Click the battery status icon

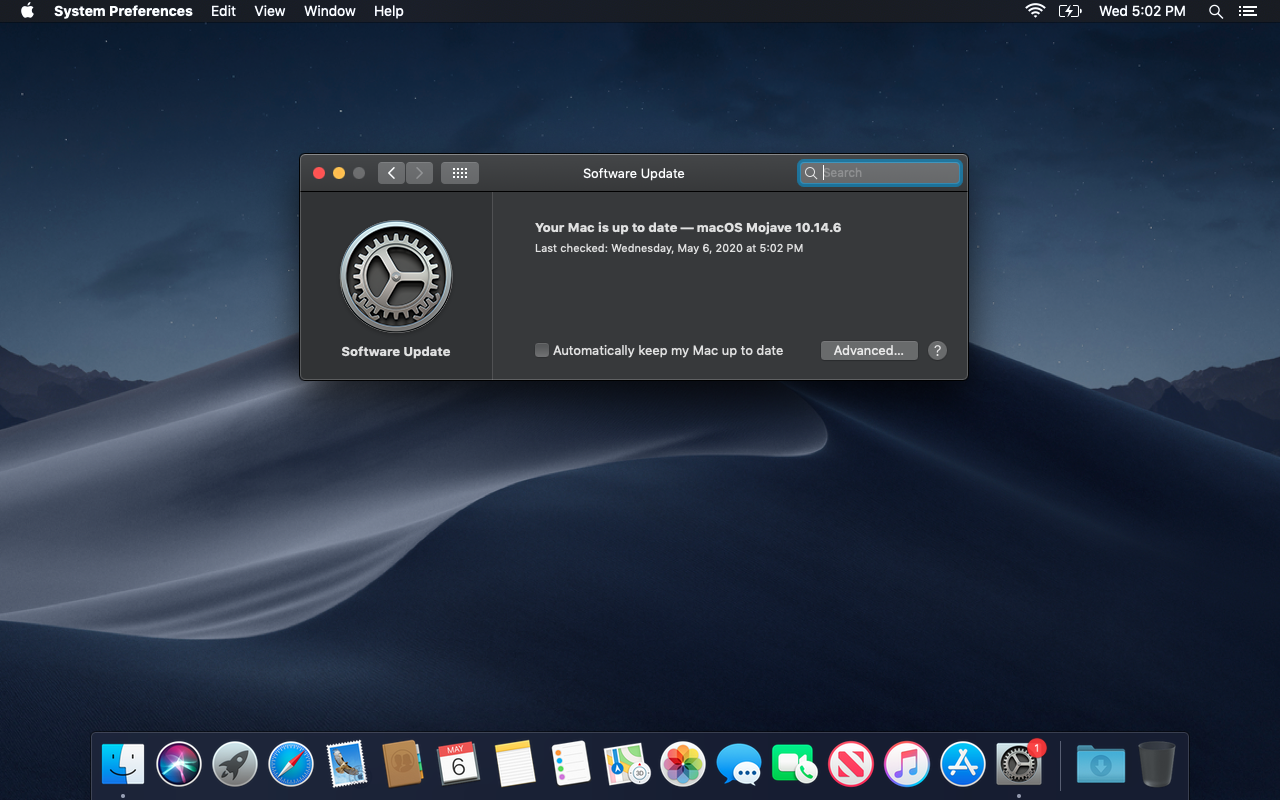pos(1070,11)
